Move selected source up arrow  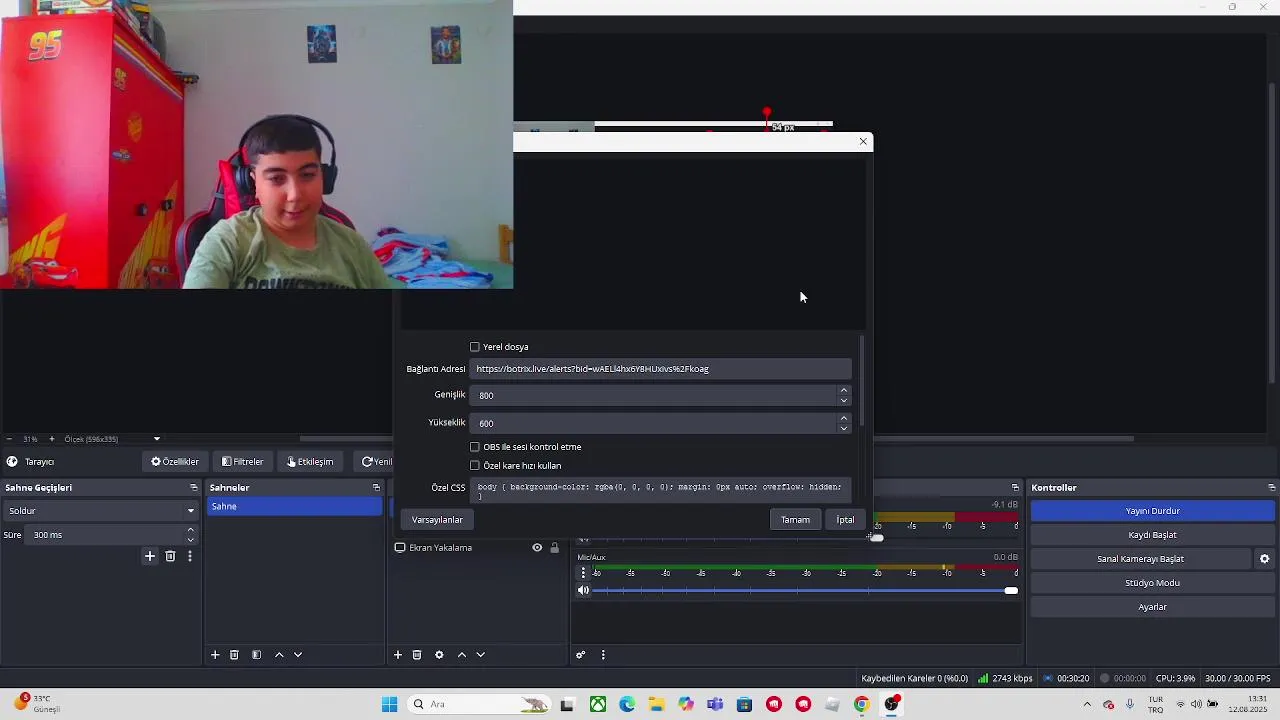pos(462,655)
